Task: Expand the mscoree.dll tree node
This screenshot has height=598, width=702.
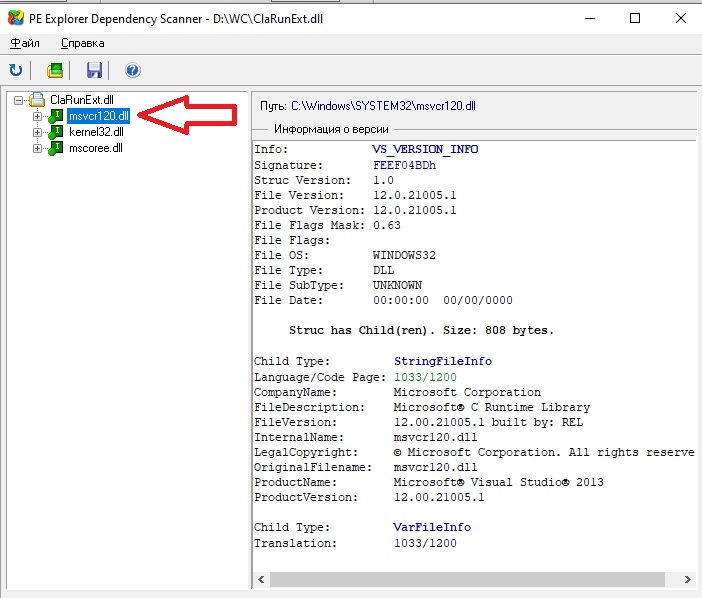Action: (x=38, y=148)
